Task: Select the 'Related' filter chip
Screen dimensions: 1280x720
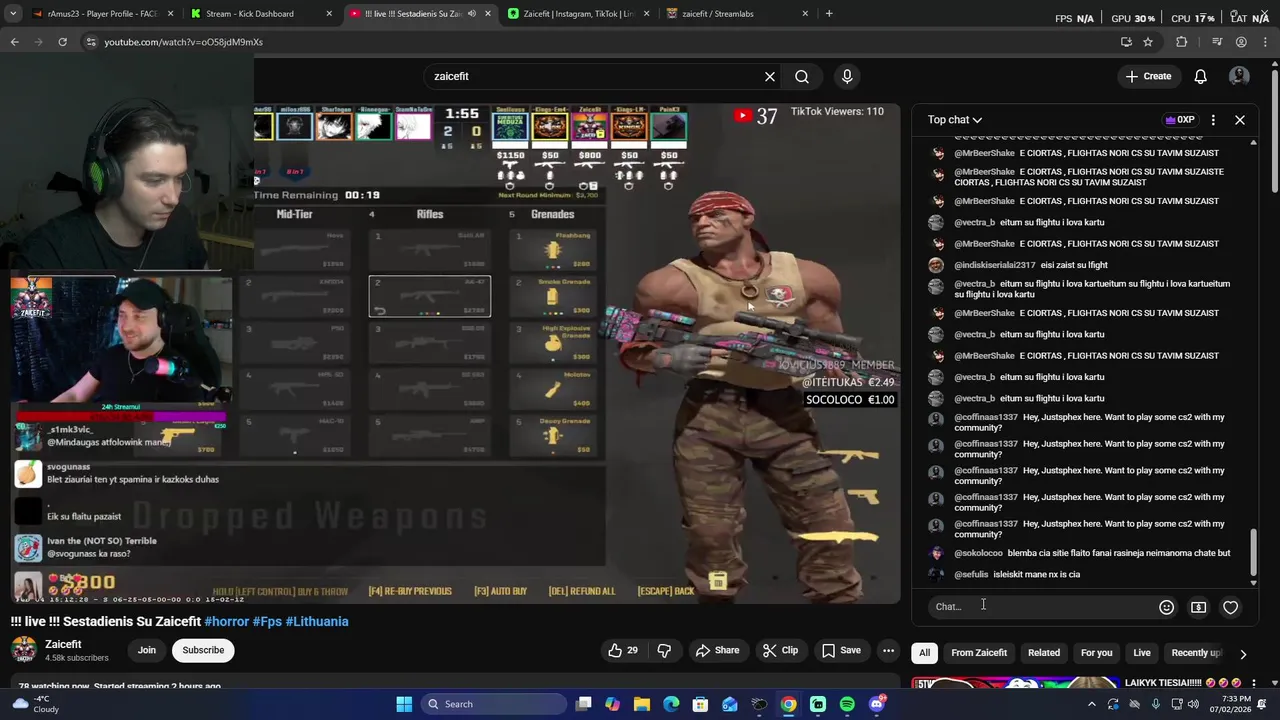Action: tap(1044, 653)
